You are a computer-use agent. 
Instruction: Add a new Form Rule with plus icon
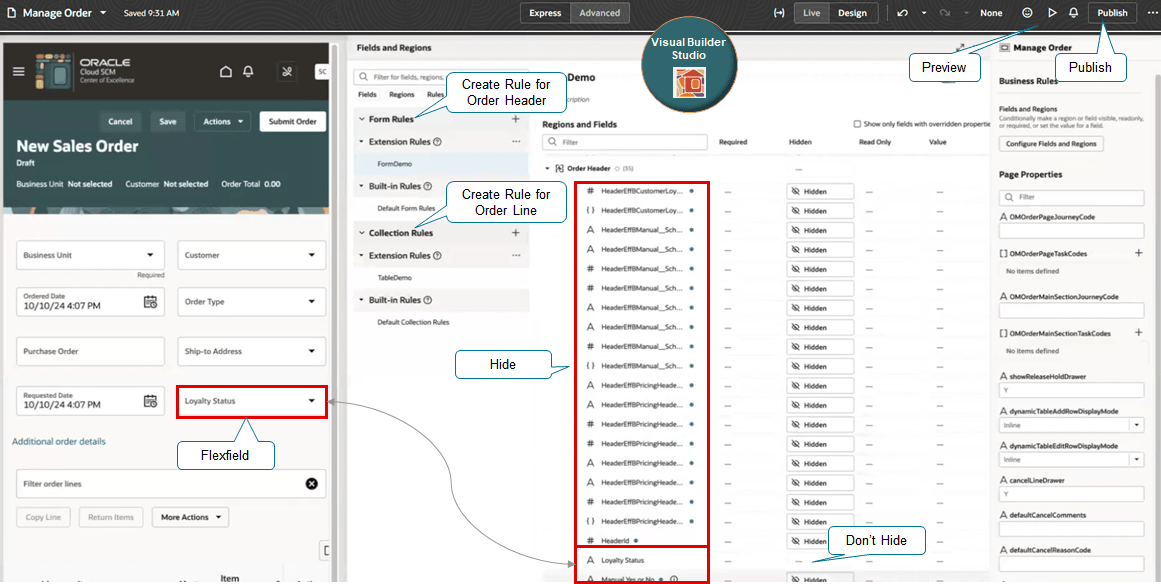pyautogui.click(x=516, y=119)
